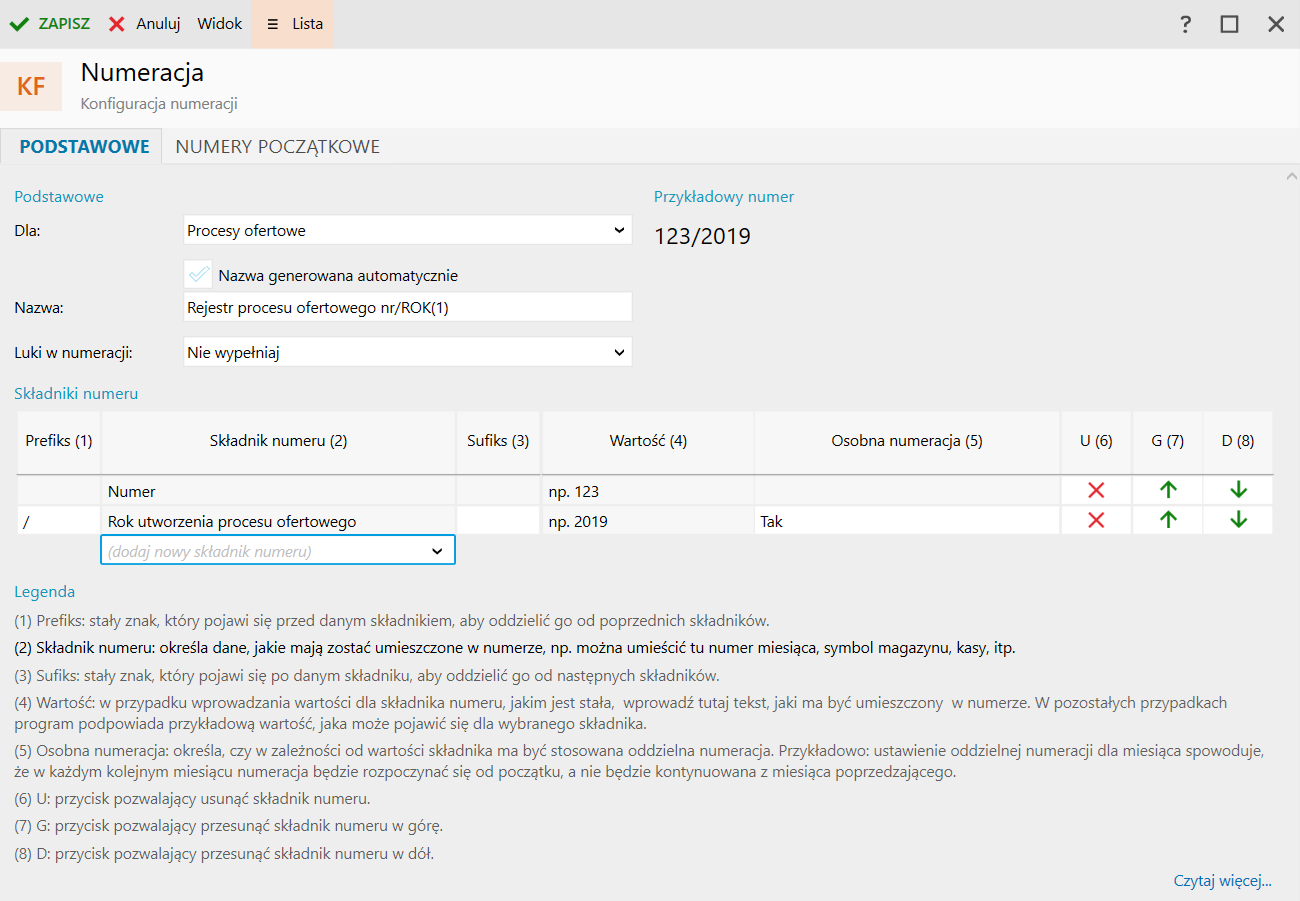Click the slash prefix cell
Image resolution: width=1300 pixels, height=901 pixels.
59,521
